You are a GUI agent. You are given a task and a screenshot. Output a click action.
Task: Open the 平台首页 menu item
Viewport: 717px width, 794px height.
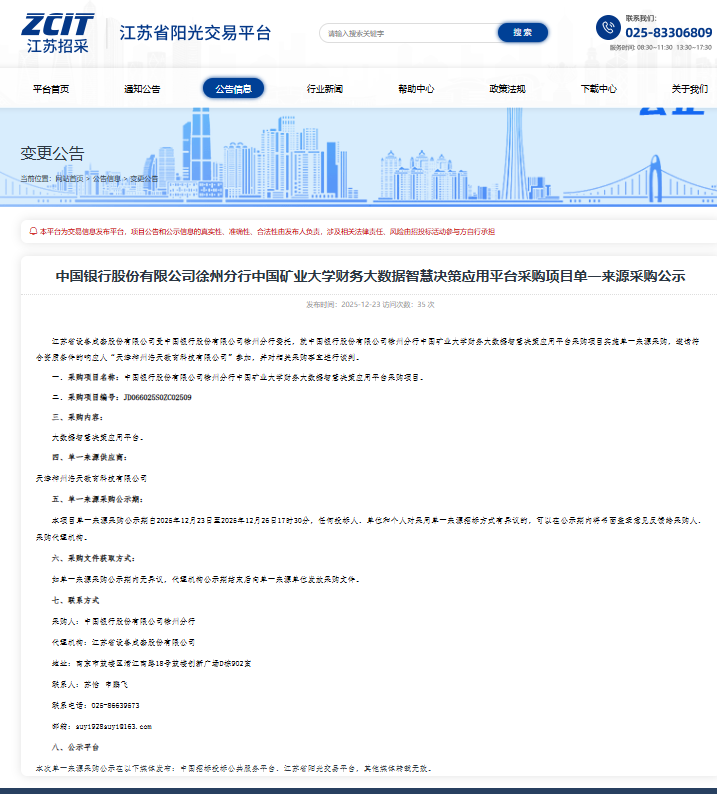click(51, 89)
